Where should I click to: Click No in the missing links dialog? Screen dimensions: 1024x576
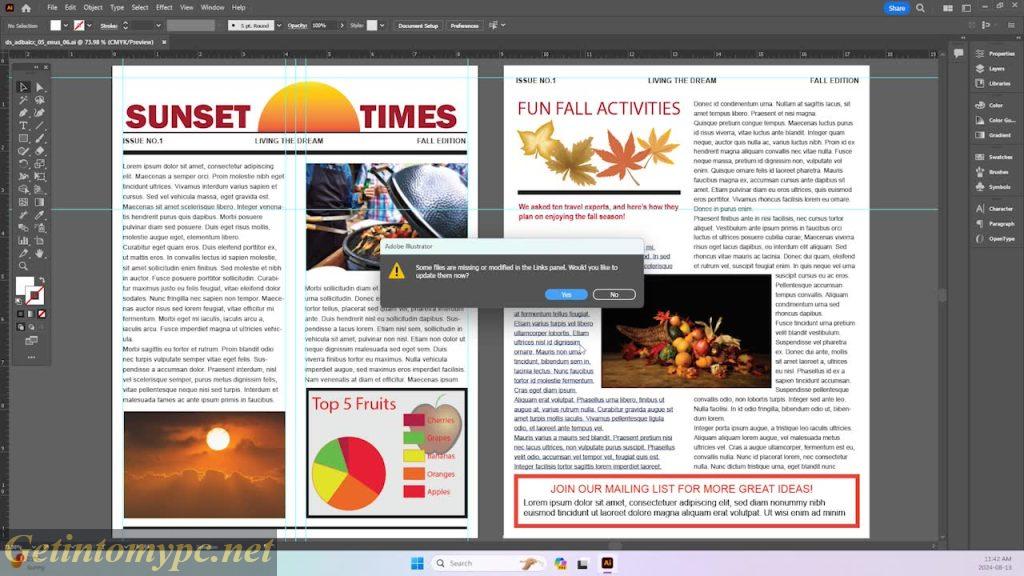tap(614, 295)
